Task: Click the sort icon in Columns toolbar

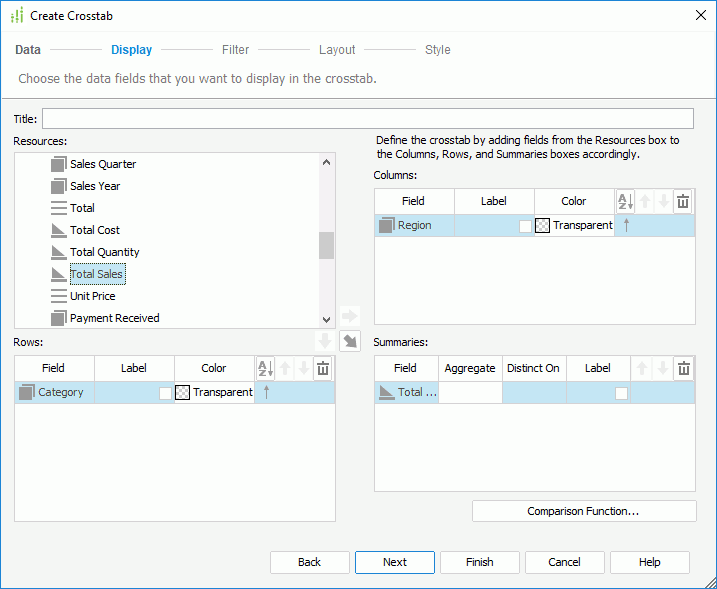Action: click(x=625, y=202)
